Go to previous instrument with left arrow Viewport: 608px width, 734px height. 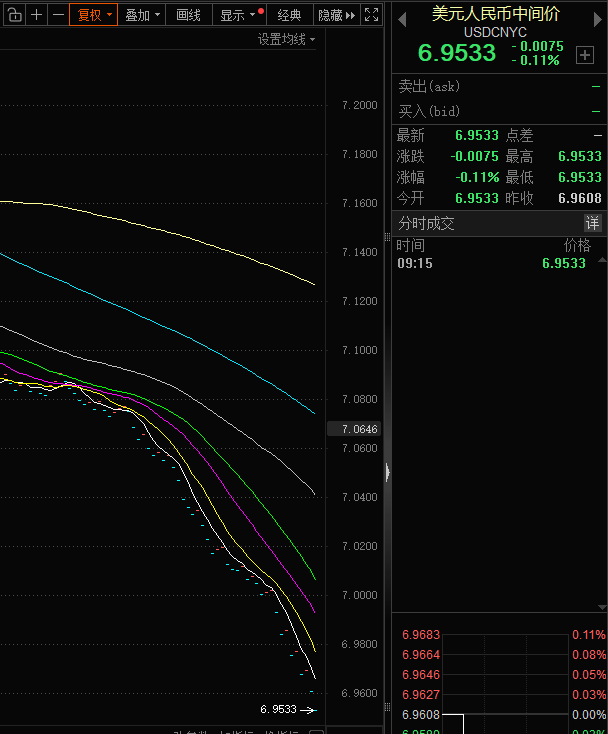tap(402, 20)
